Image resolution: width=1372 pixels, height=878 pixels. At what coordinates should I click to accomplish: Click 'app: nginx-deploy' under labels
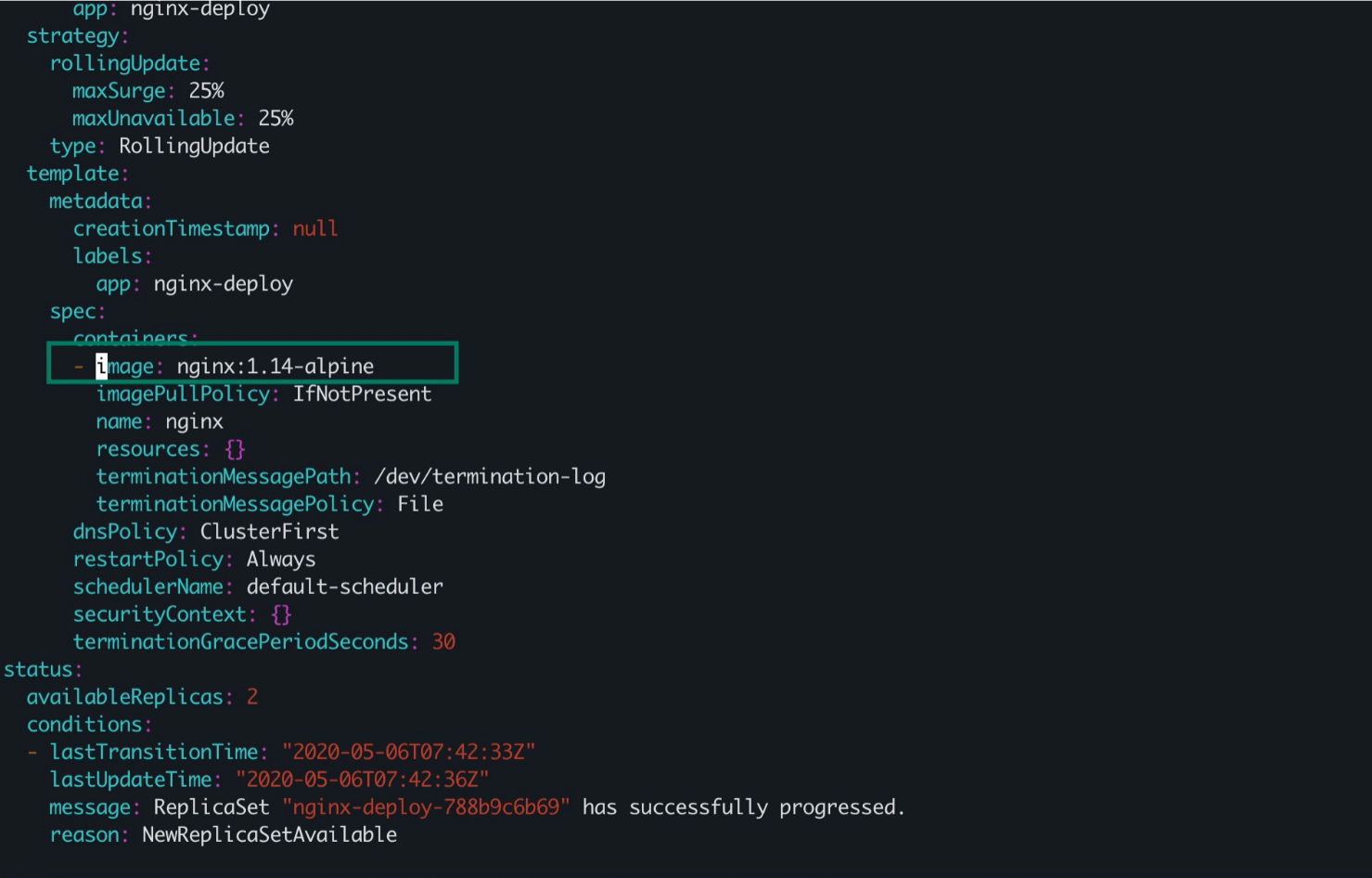tap(194, 284)
